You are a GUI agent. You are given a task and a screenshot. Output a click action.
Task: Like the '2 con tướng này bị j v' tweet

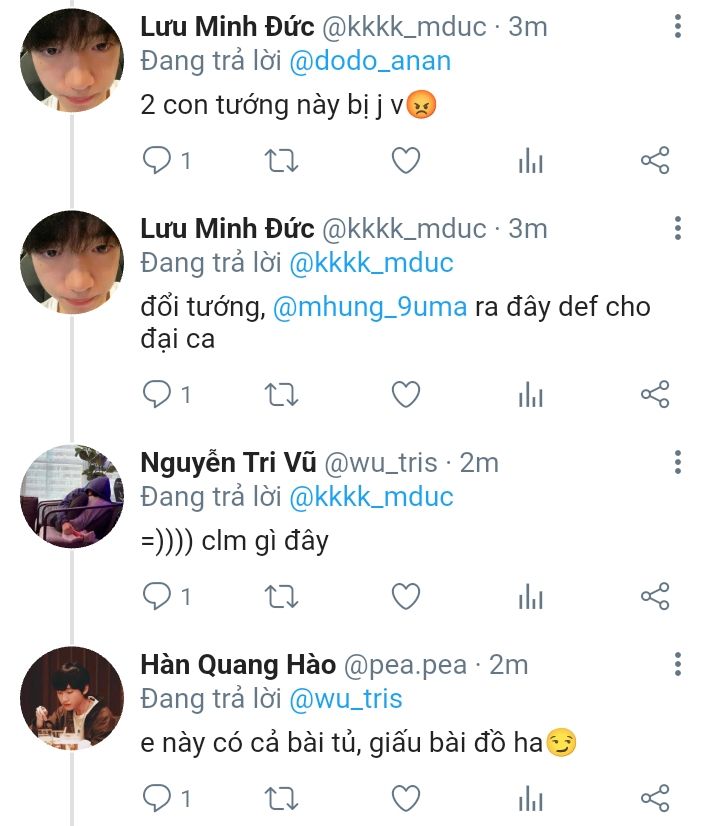(405, 160)
